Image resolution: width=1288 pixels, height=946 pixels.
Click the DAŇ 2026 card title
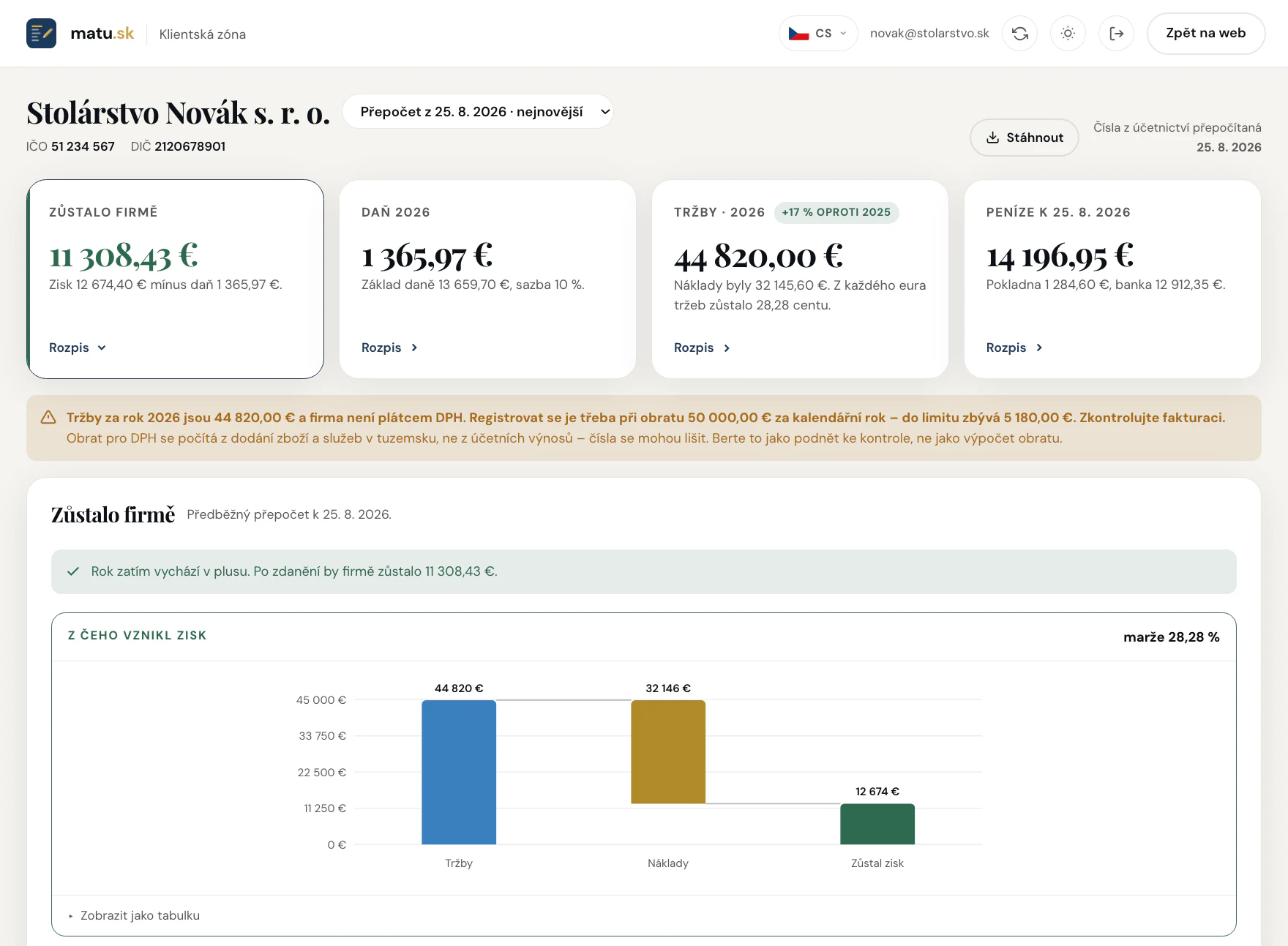click(x=395, y=212)
